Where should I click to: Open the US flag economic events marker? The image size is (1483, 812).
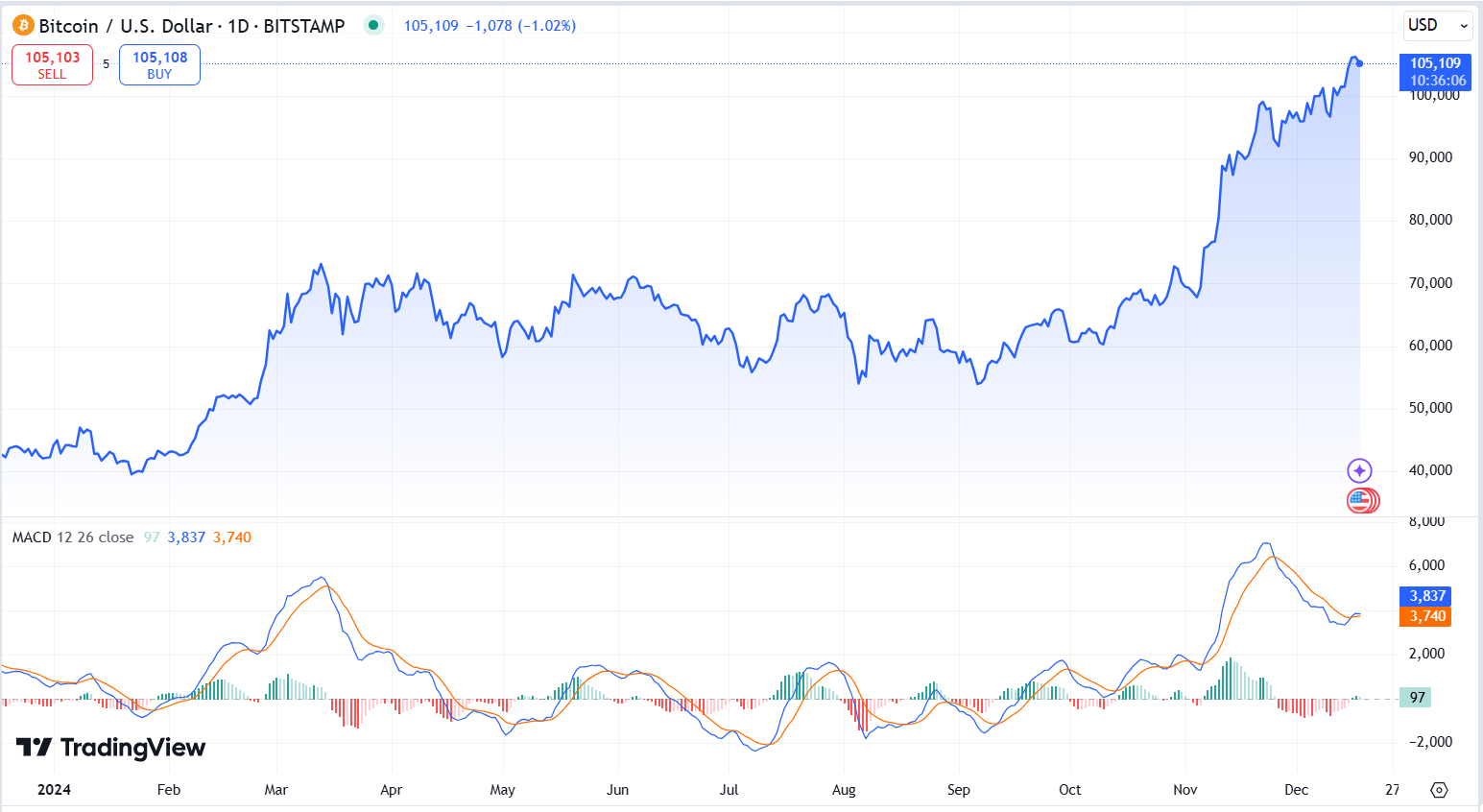tap(1362, 500)
